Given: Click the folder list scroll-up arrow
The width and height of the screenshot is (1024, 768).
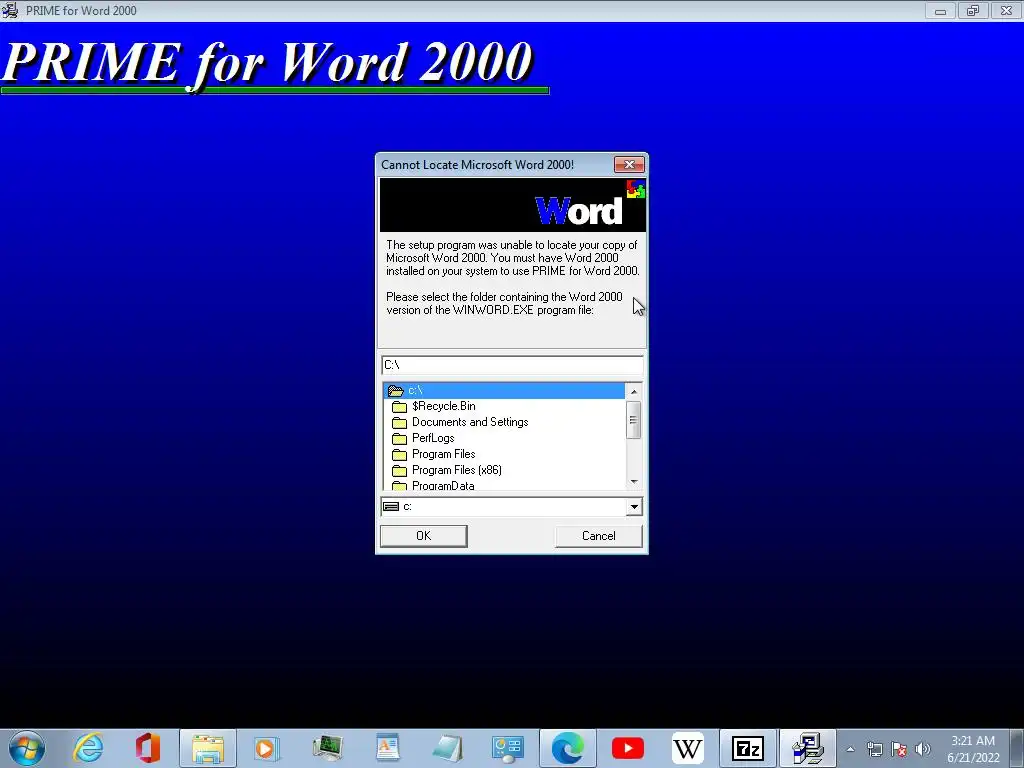Looking at the screenshot, I should coord(633,391).
